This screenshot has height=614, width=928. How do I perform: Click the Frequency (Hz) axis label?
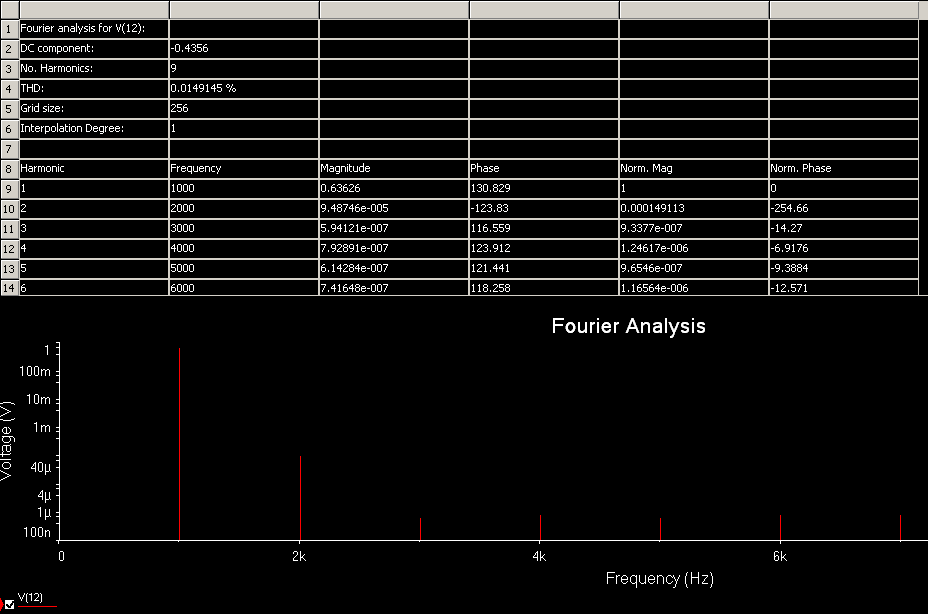[x=659, y=578]
